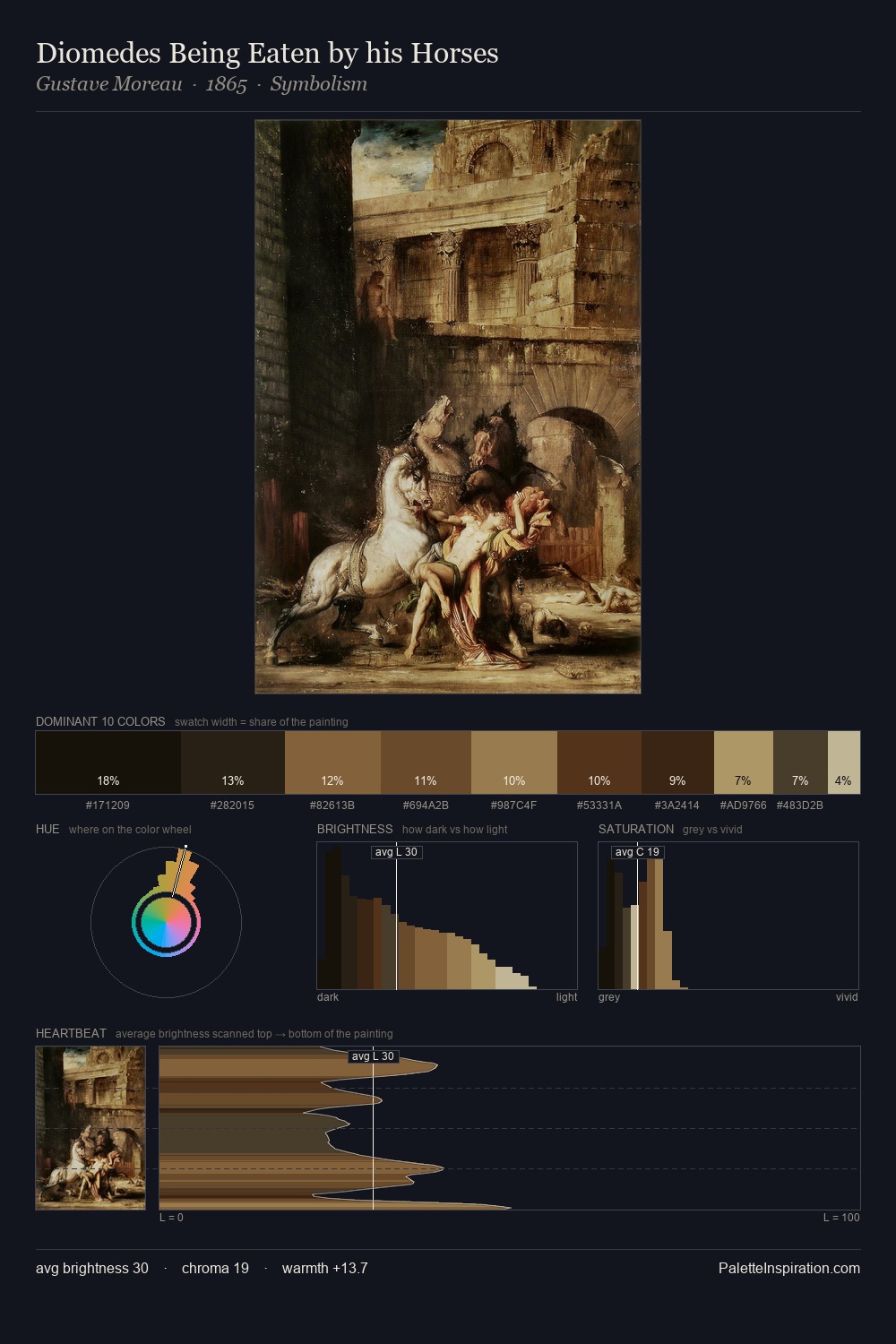Click the '#171209' hex code label

pos(108,806)
